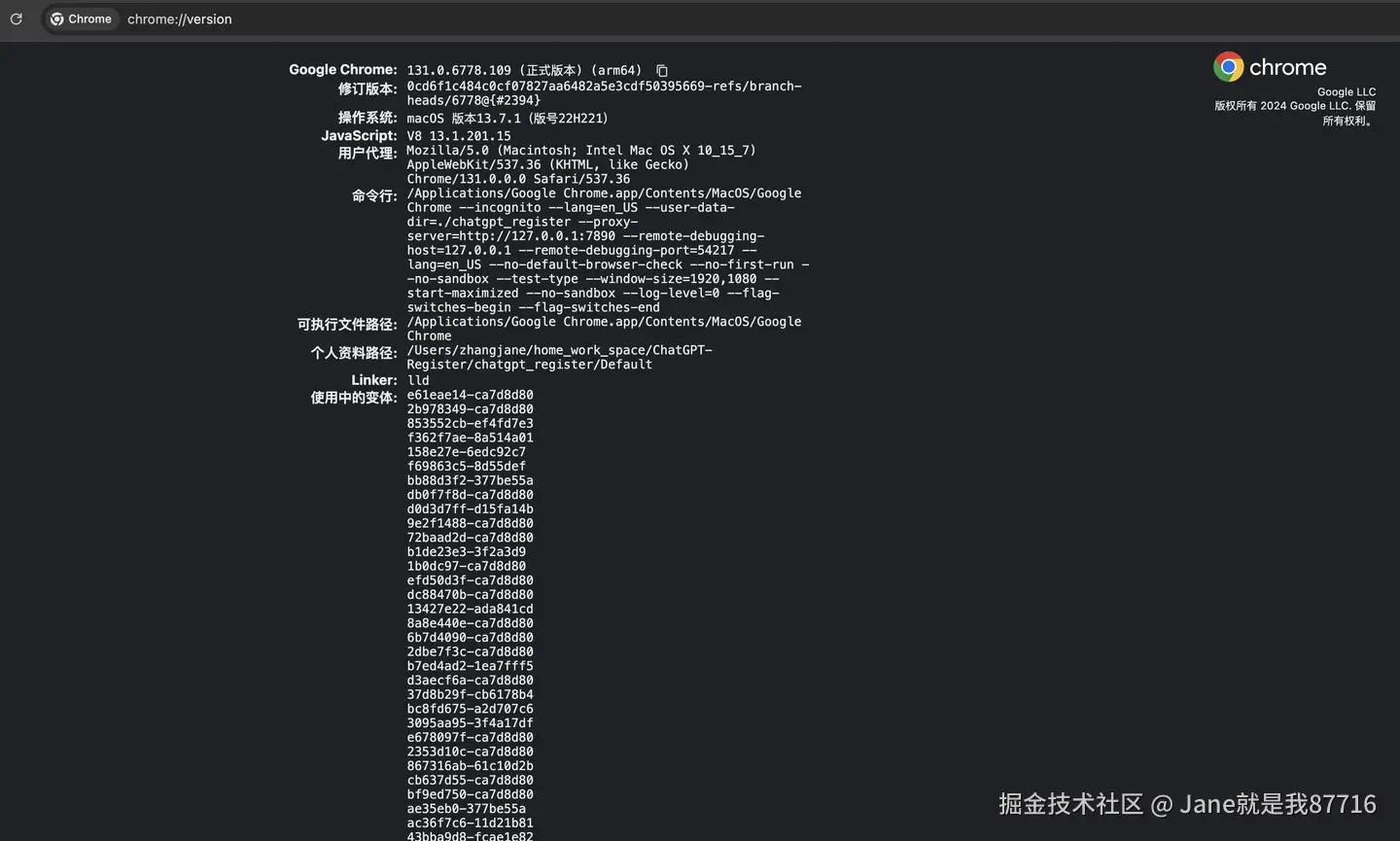Click the Google LLC company text
The width and height of the screenshot is (1400, 841).
point(1347,91)
